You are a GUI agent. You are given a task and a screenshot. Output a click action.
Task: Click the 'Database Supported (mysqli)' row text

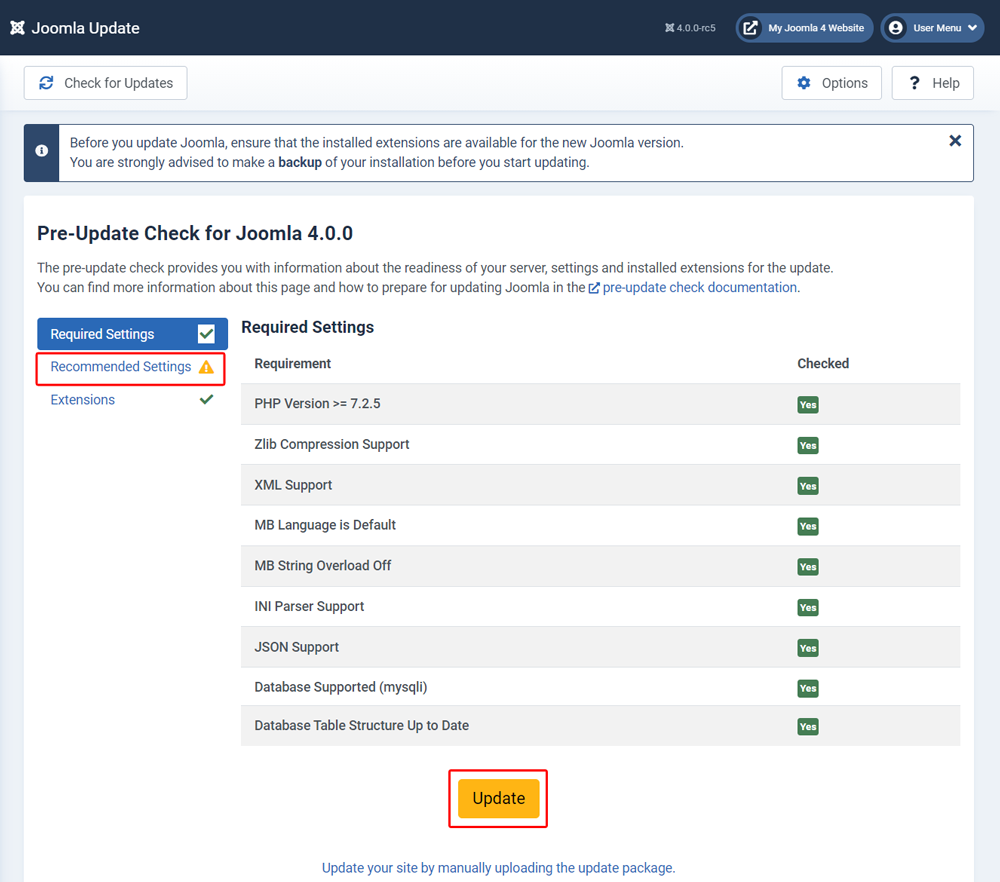(341, 687)
